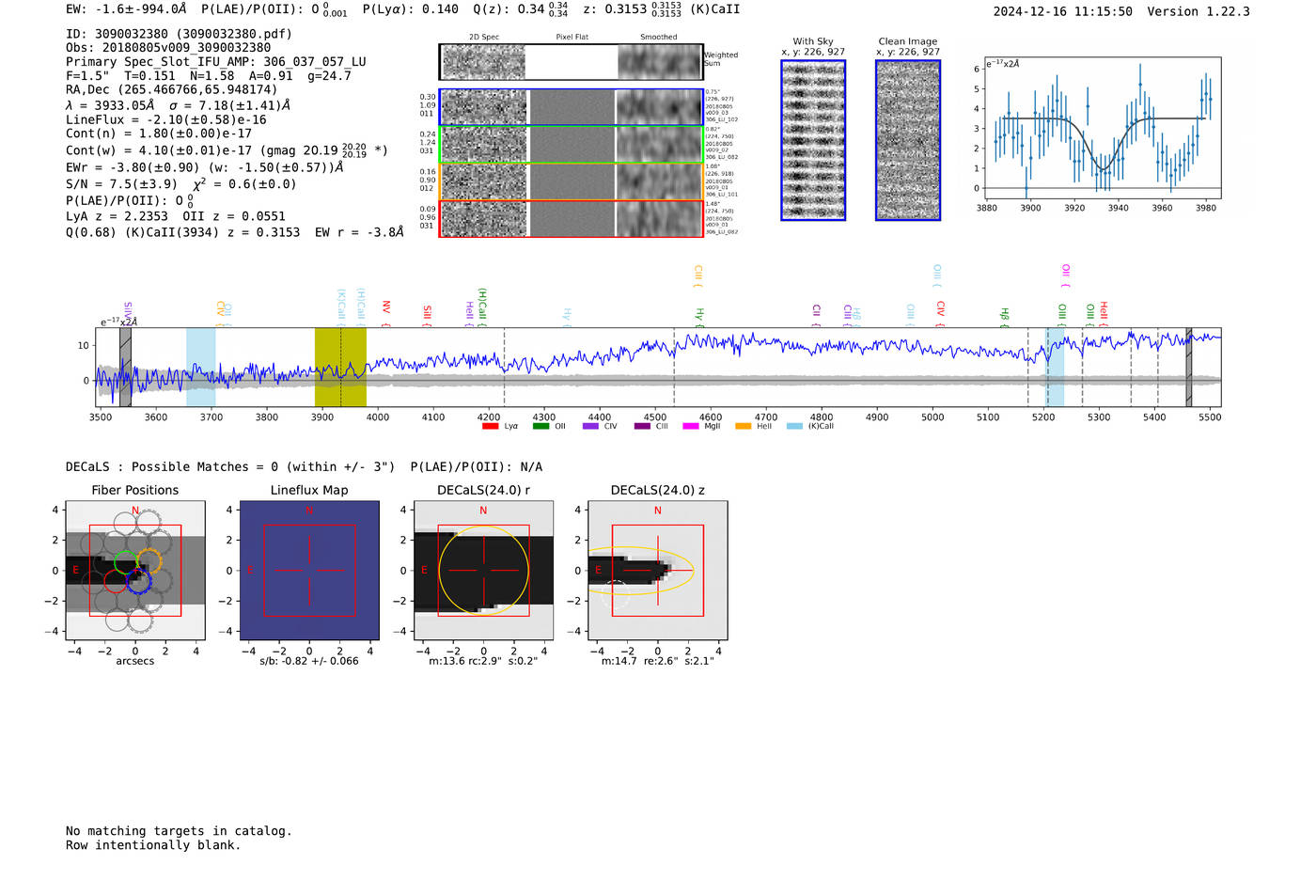Open the Fiber Positions panel
1316x896 pixels.
click(x=135, y=570)
